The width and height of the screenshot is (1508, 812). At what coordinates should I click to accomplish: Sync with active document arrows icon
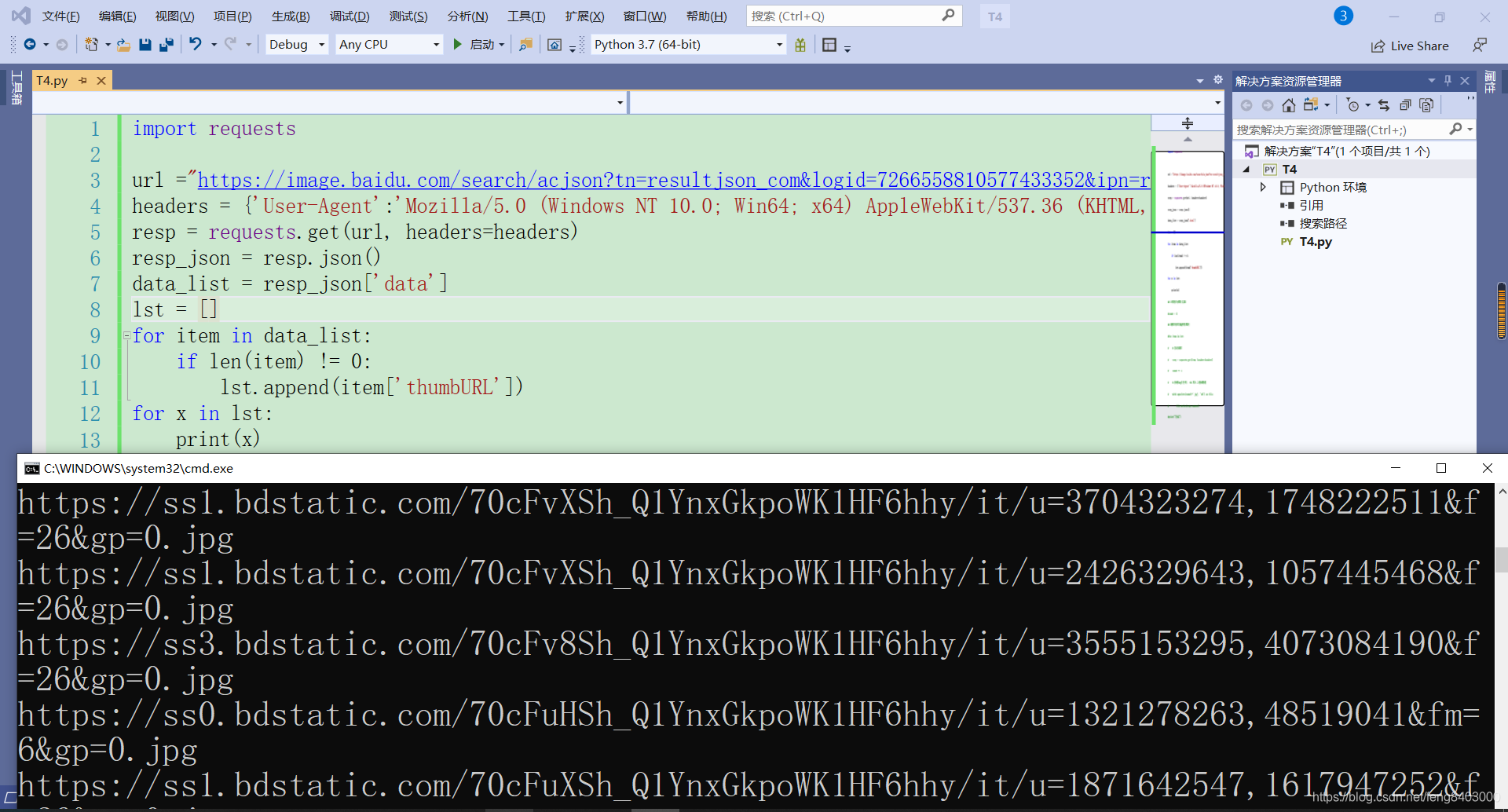click(1384, 105)
